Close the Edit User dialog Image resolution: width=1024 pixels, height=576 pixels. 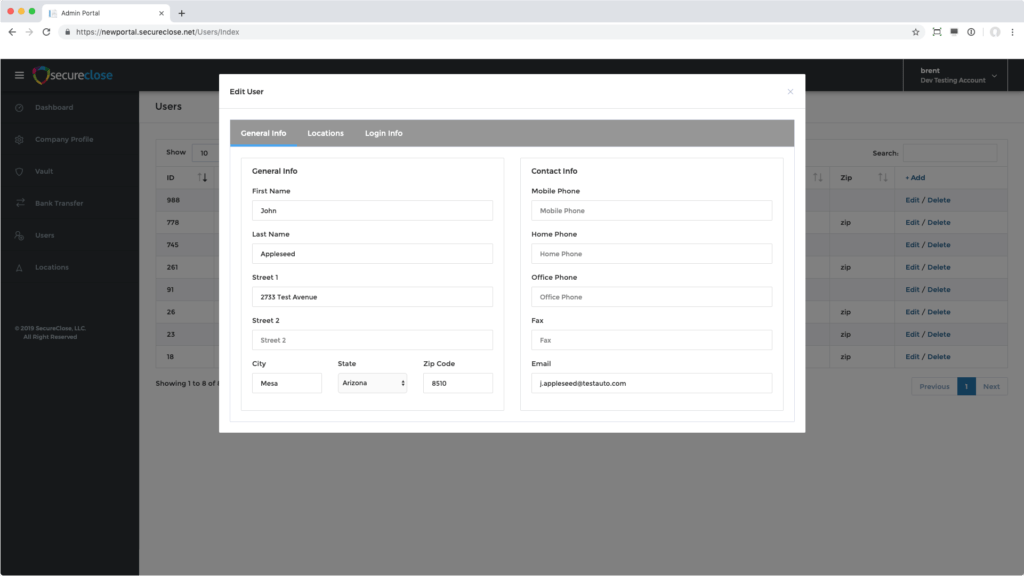pos(790,91)
